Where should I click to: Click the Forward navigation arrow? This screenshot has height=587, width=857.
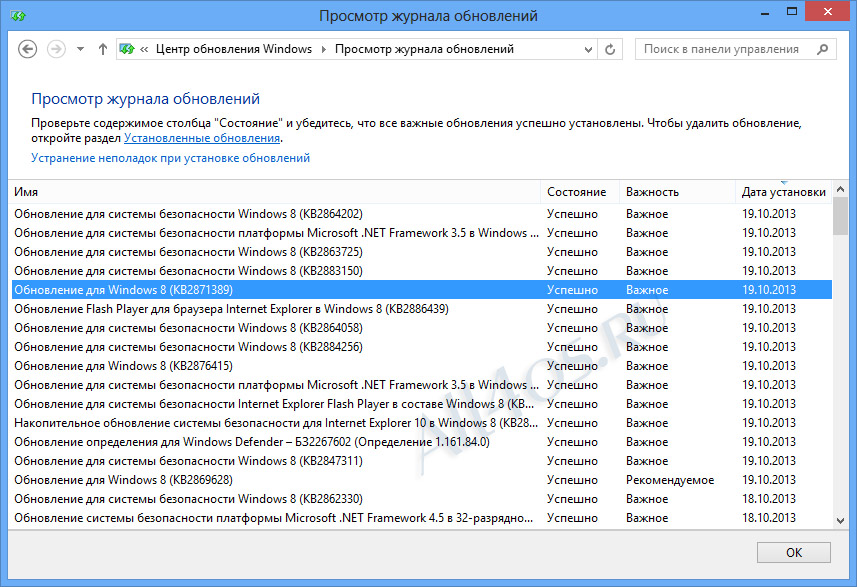56,49
